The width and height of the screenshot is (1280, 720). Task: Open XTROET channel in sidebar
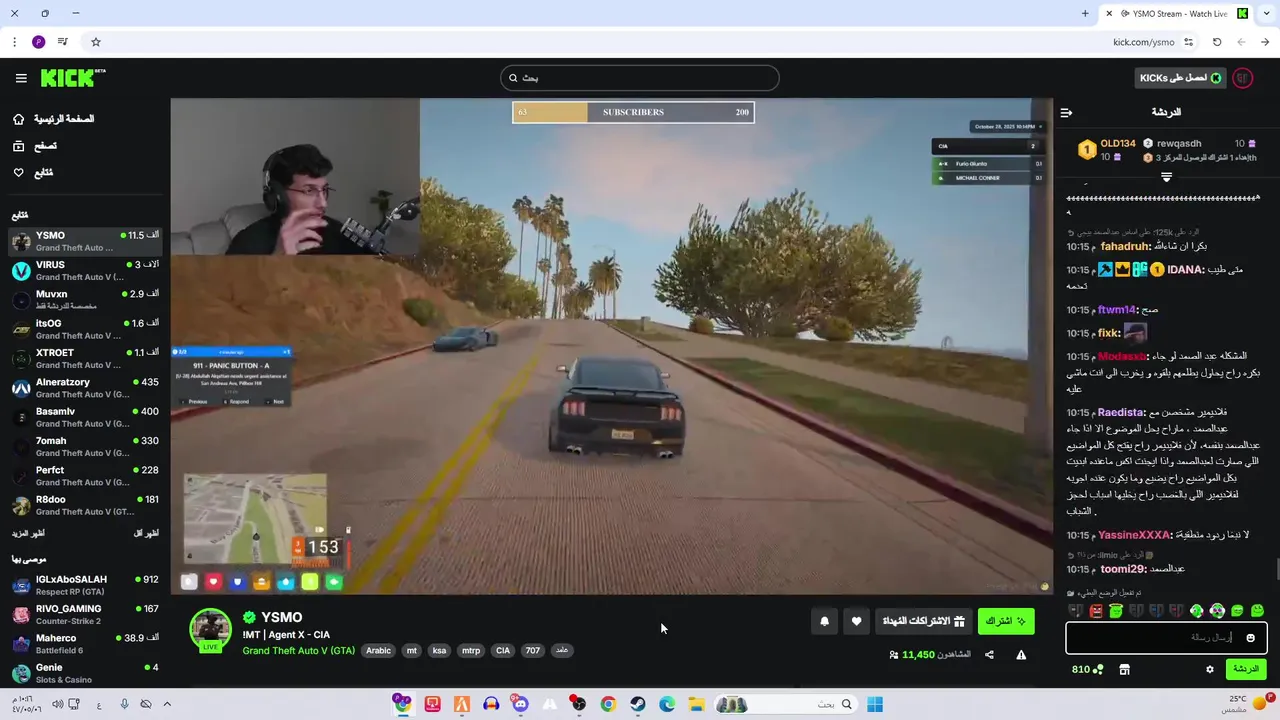click(x=85, y=359)
